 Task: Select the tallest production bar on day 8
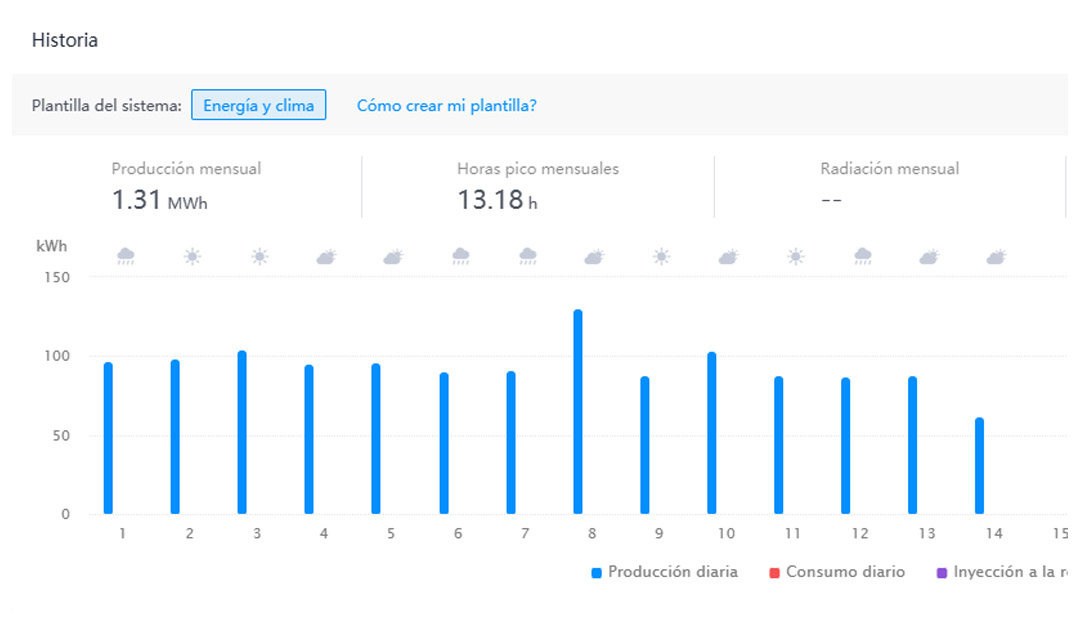(x=577, y=412)
